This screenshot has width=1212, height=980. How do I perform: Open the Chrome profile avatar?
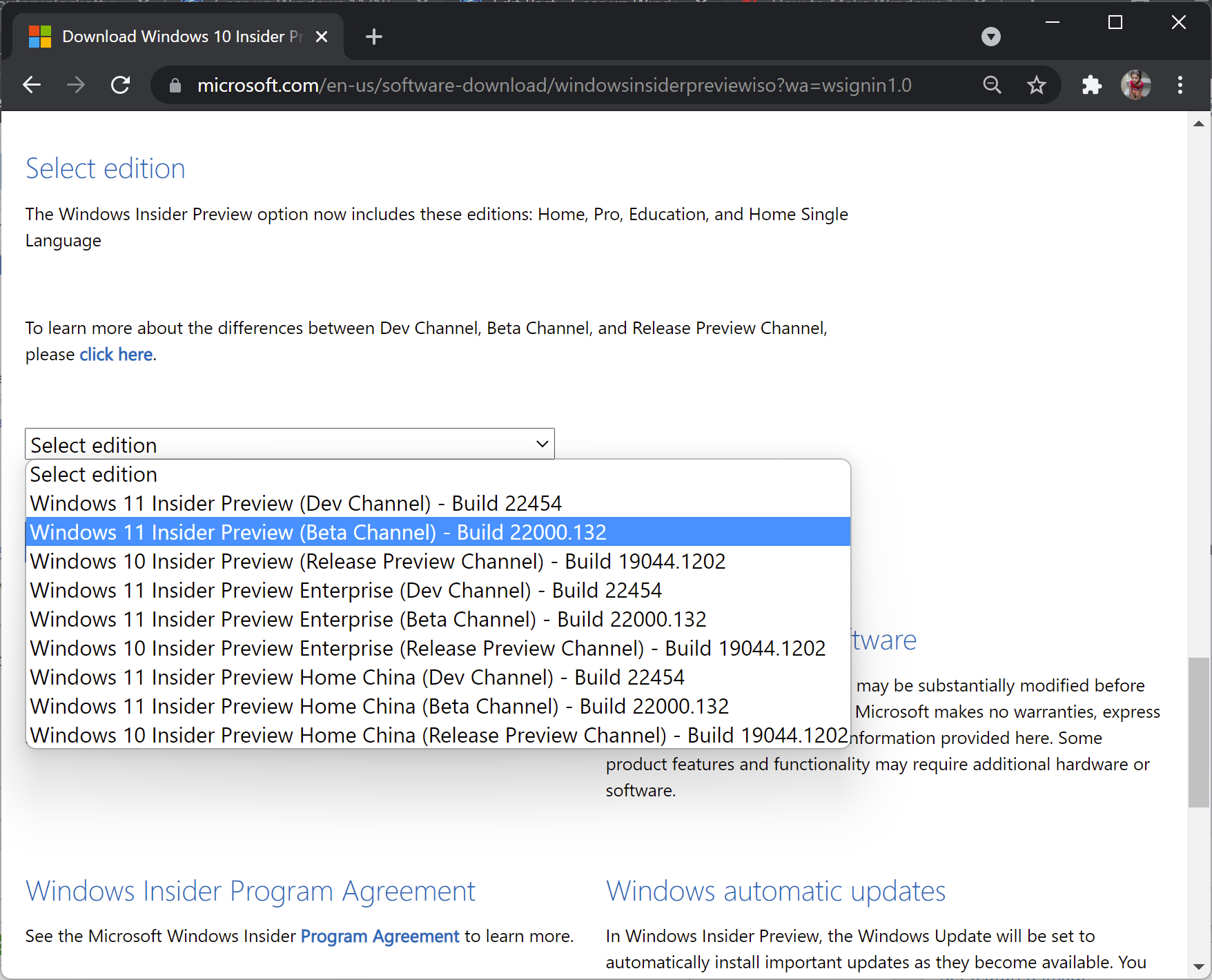coord(1136,85)
